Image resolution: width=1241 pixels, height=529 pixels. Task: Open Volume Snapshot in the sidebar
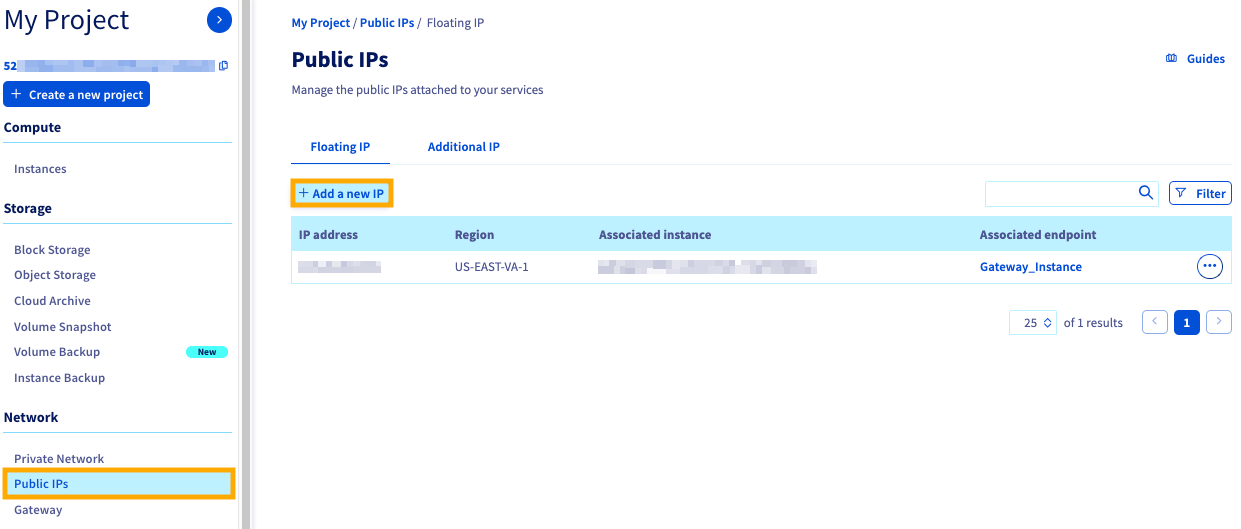[x=63, y=327]
